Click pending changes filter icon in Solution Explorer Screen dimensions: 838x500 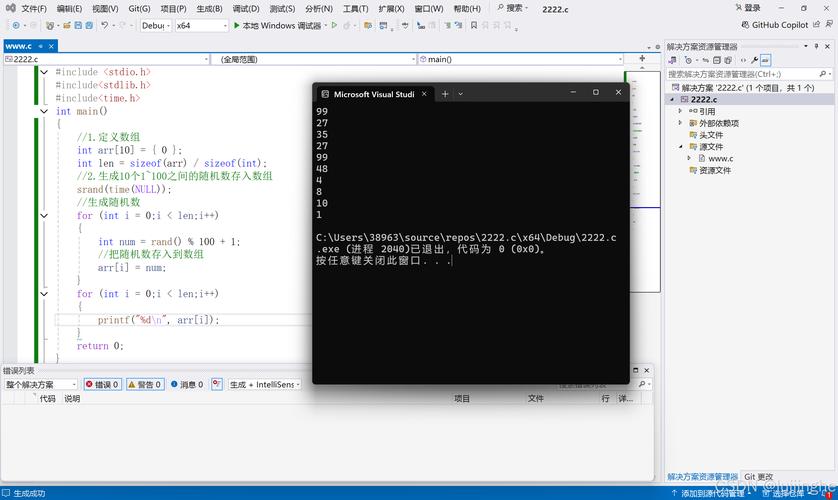pos(689,60)
